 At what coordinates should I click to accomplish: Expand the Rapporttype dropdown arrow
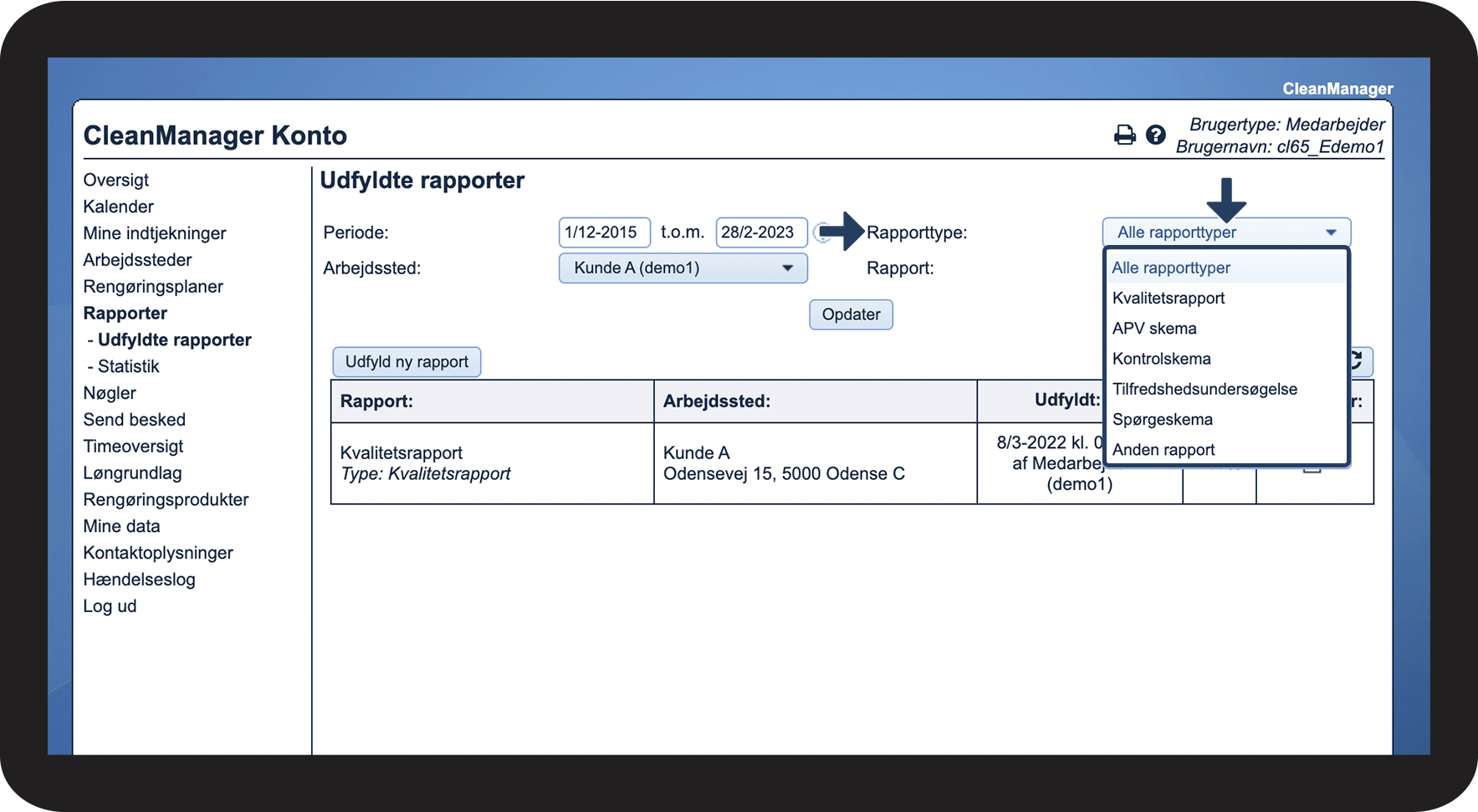pyautogui.click(x=1330, y=232)
